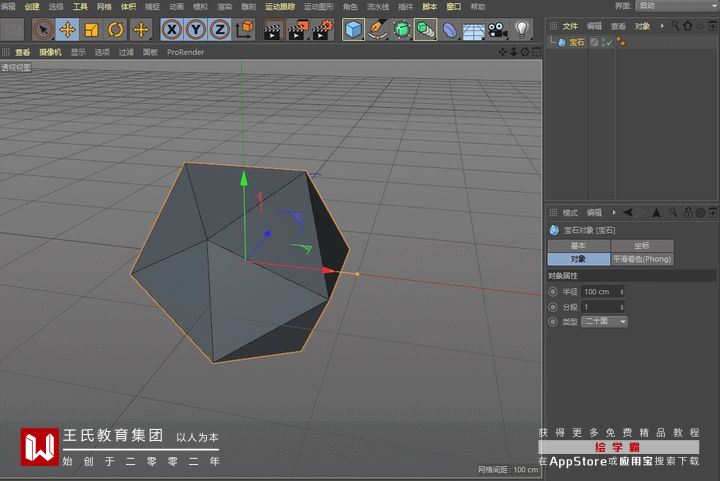The width and height of the screenshot is (720, 481).
Task: Click the viewport zoom/dolly navigation icon
Action: coord(514,52)
